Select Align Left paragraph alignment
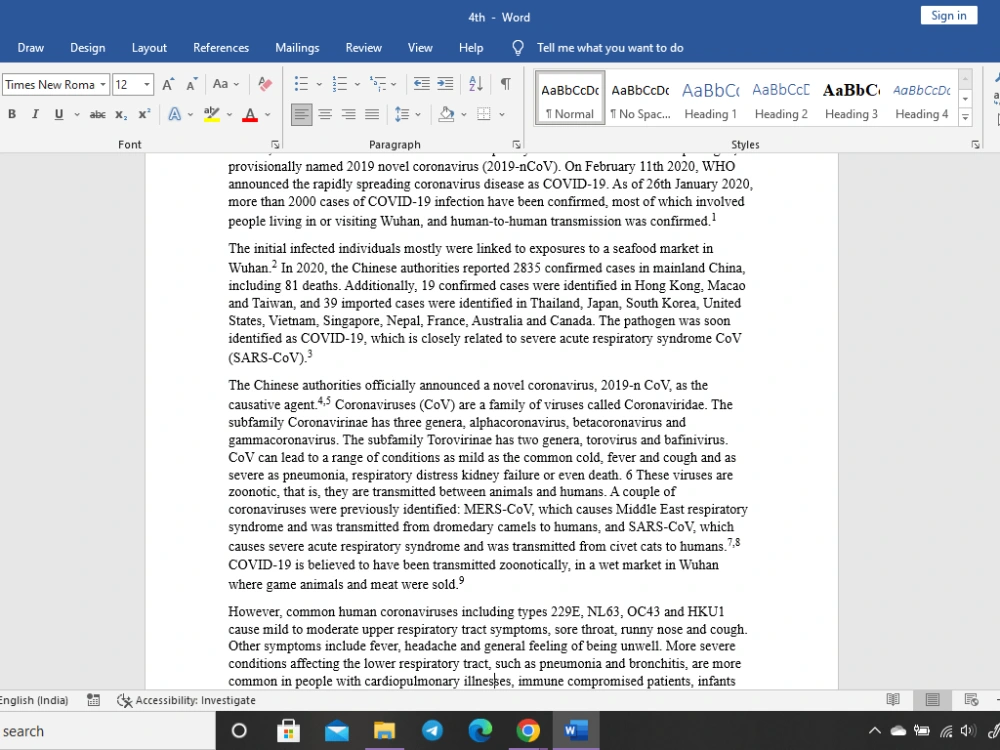1000x750 pixels. pyautogui.click(x=301, y=114)
